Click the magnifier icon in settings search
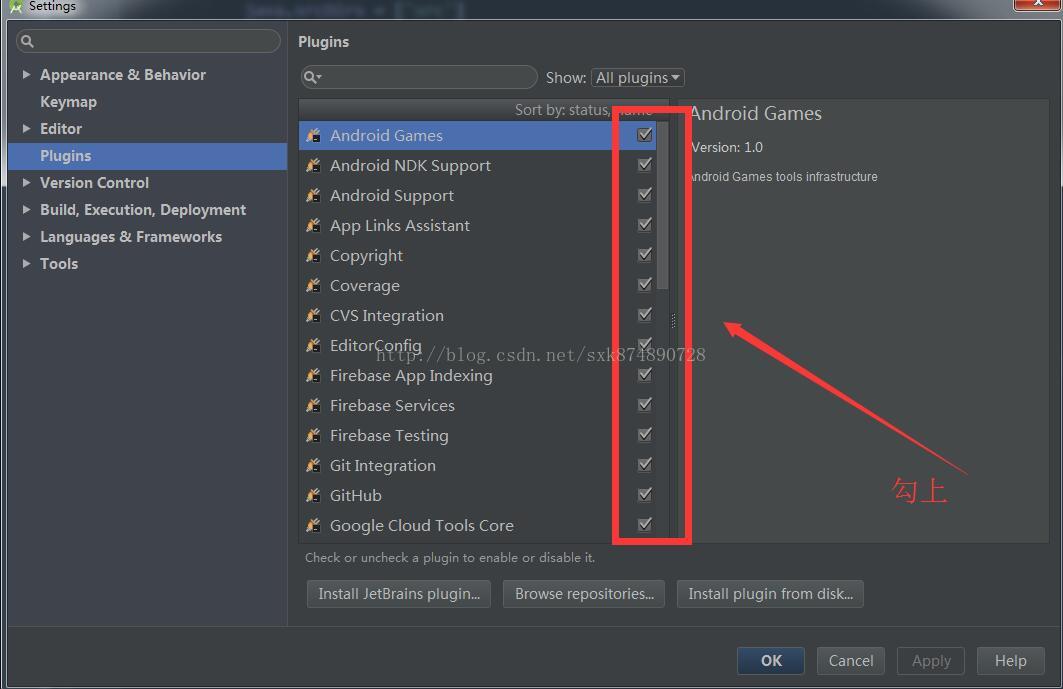Screen dimensions: 1063x689 point(27,41)
